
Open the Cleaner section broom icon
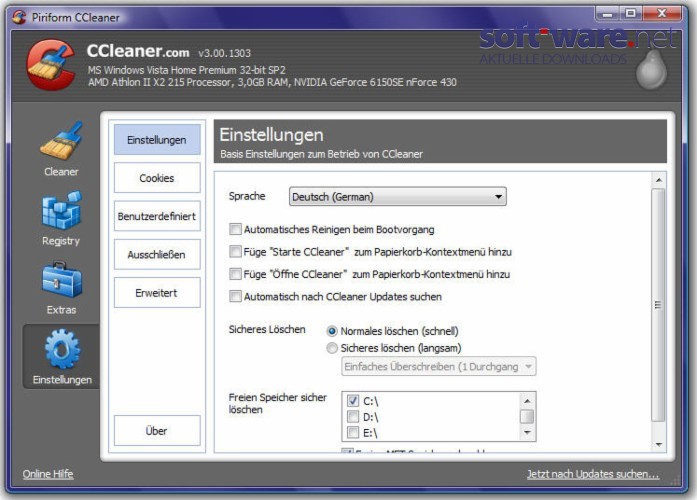(x=61, y=141)
